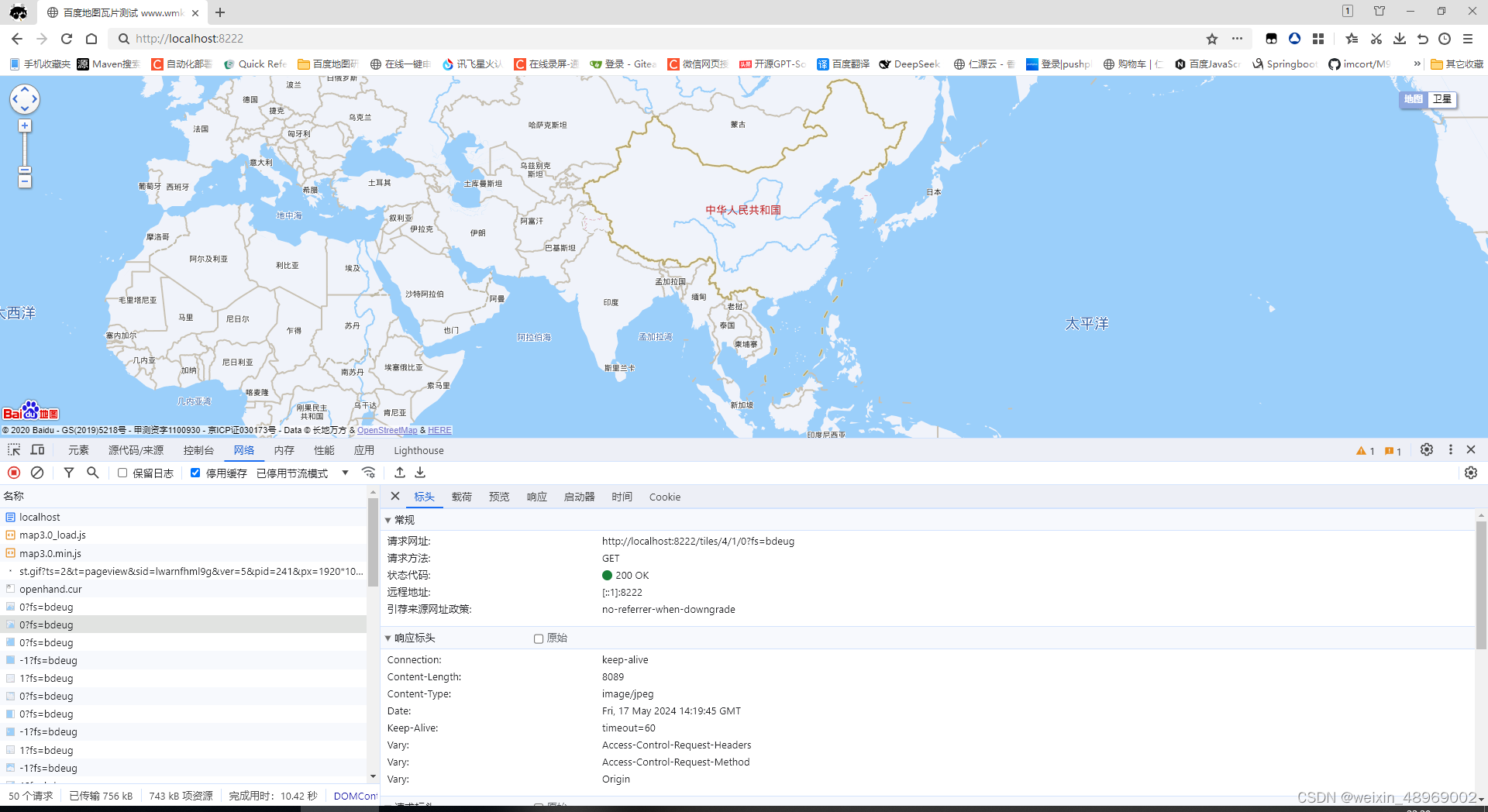Import HAR file with upload arrow

point(400,473)
